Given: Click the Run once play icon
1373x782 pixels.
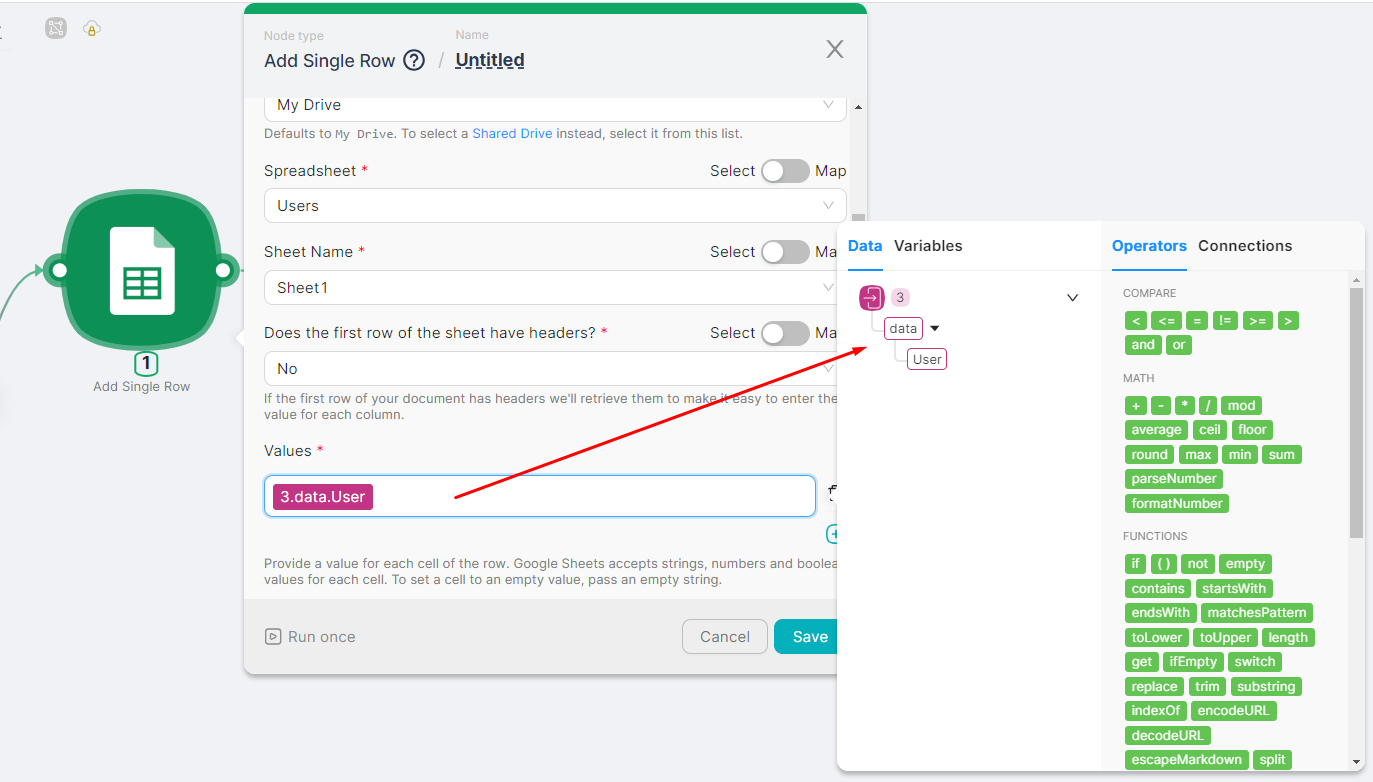Looking at the screenshot, I should [272, 637].
